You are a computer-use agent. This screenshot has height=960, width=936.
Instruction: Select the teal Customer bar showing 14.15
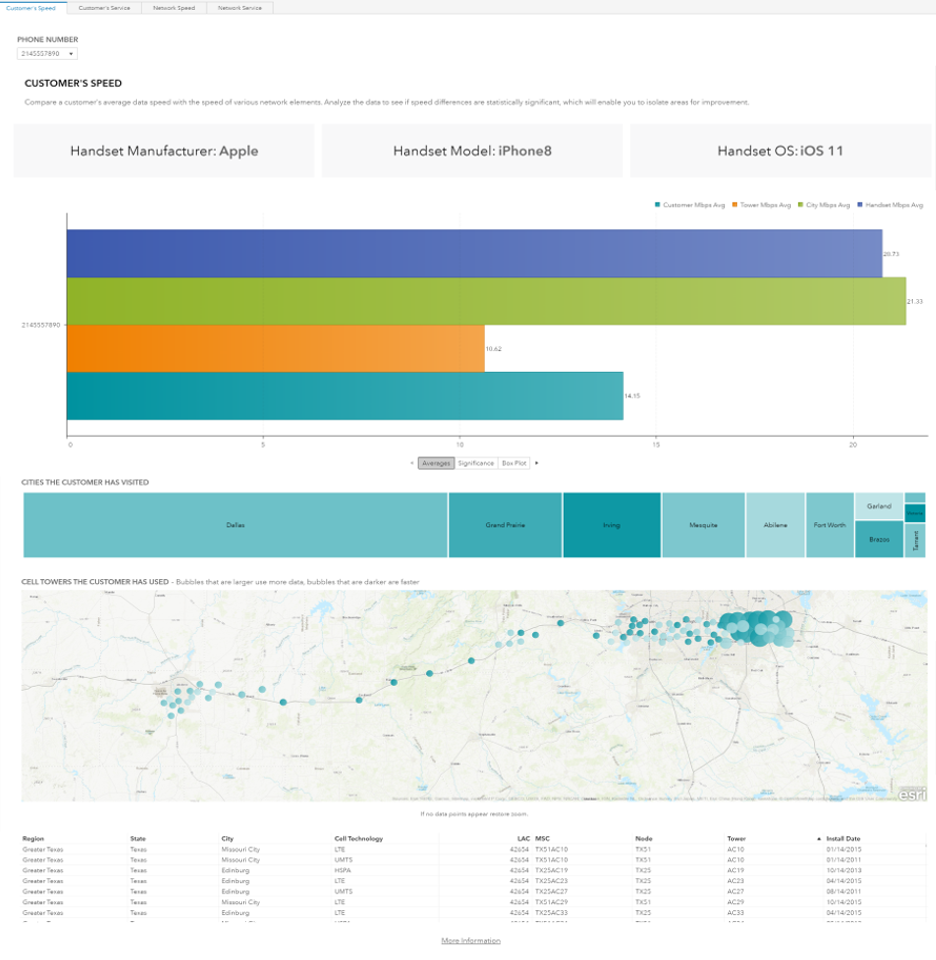coord(345,396)
